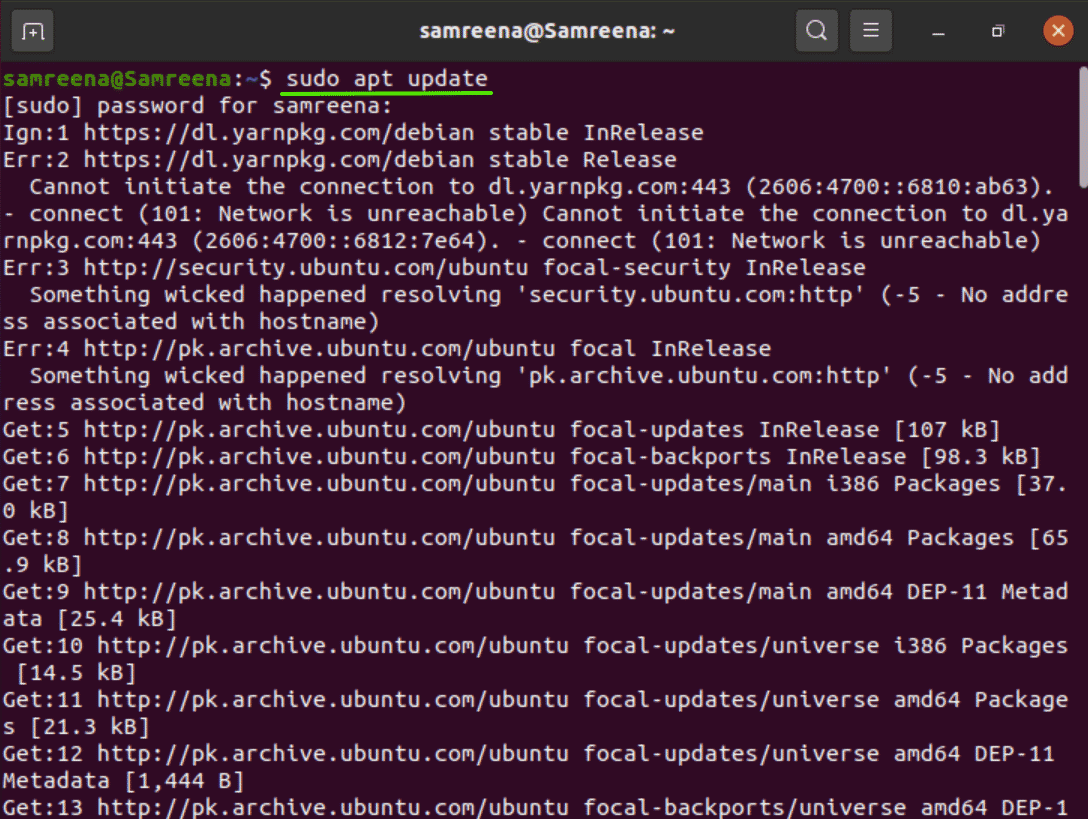The image size is (1088, 819).
Task: Open the hamburger menu in the title bar
Action: coord(871,31)
